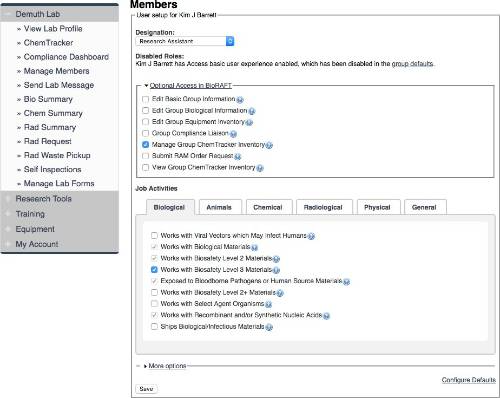500x398 pixels.
Task: Toggle Works with Biosafety Level 2+ Materials checkbox
Action: [x=154, y=292]
